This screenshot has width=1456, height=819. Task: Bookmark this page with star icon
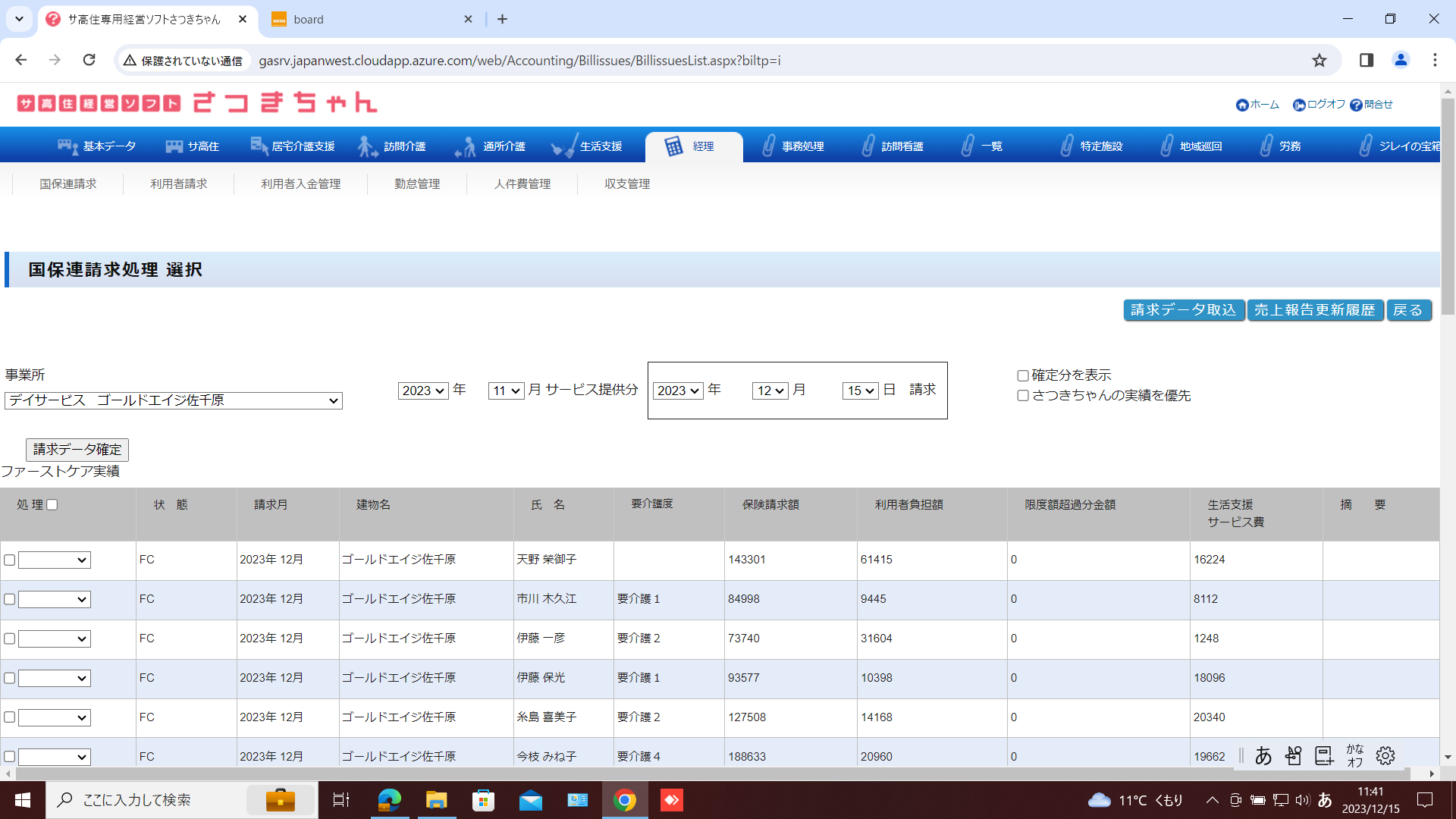point(1319,60)
